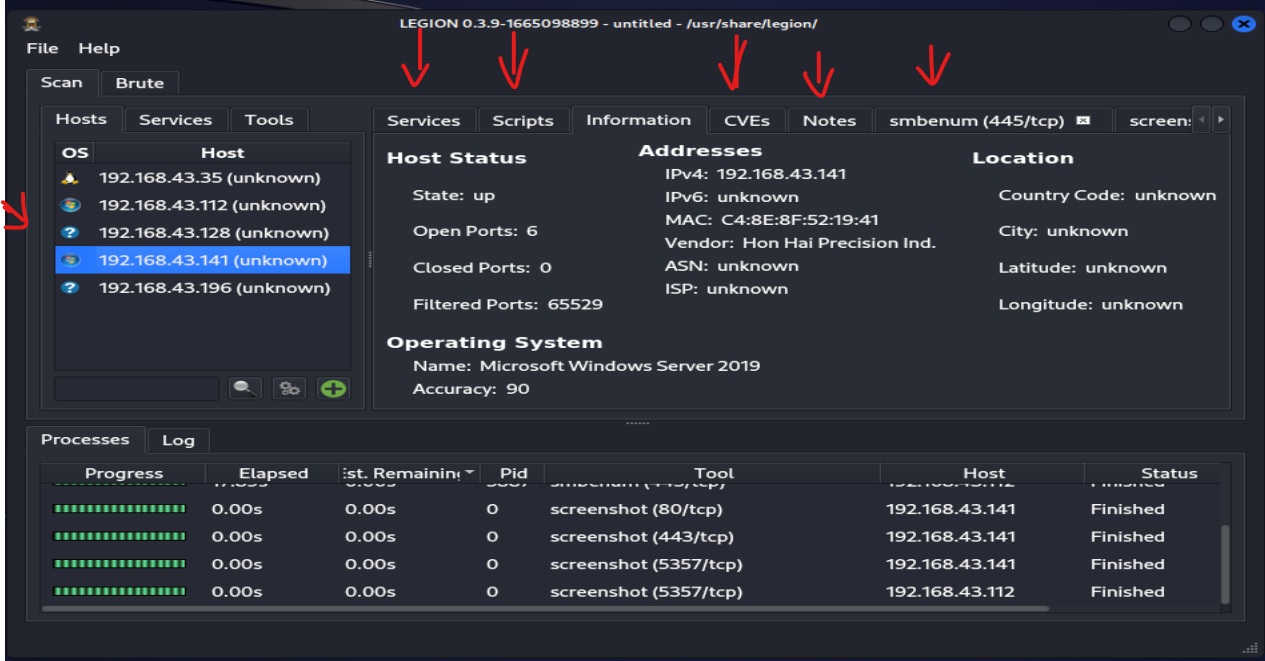Open the Help menu
The height and width of the screenshot is (661, 1265).
tap(99, 48)
